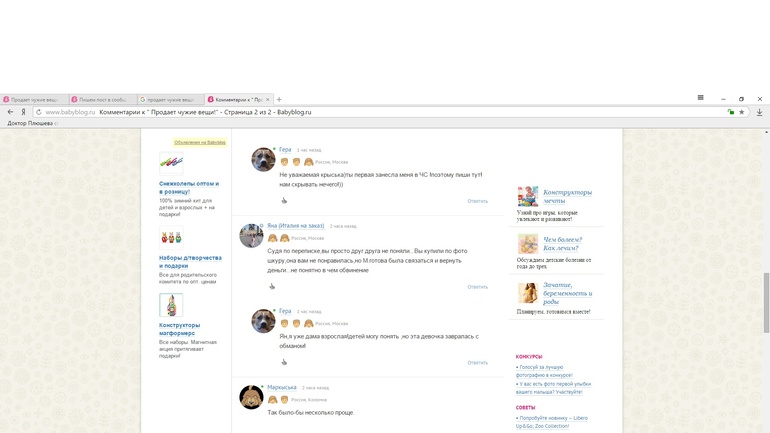Click the vertical page scrollbar
The image size is (770, 433).
click(766, 300)
